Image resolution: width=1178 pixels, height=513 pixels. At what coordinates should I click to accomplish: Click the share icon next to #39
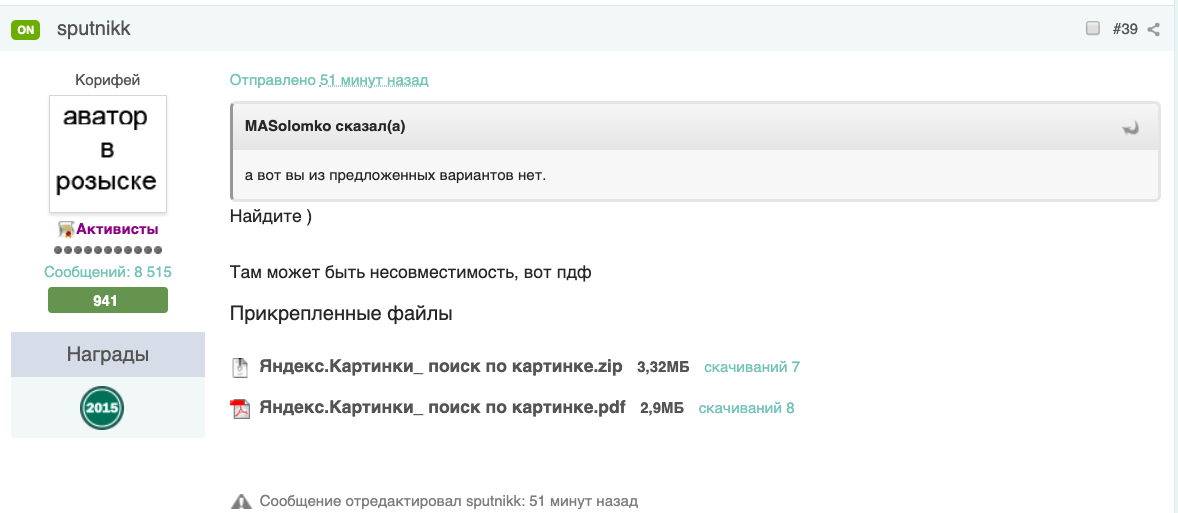click(x=1153, y=30)
